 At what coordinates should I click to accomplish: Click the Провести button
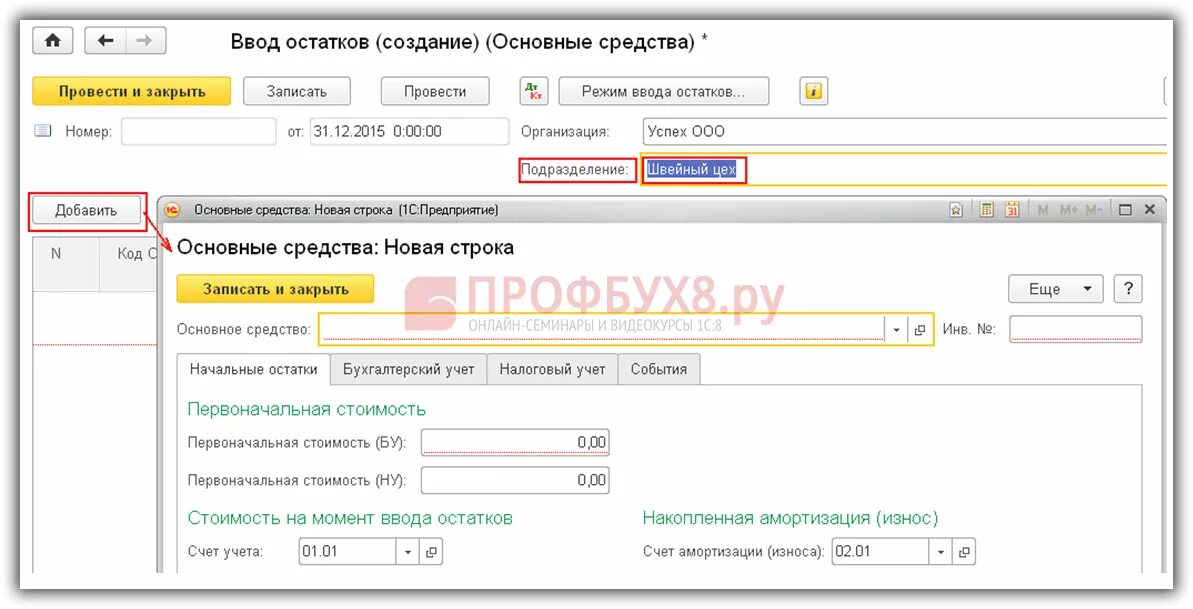[435, 91]
